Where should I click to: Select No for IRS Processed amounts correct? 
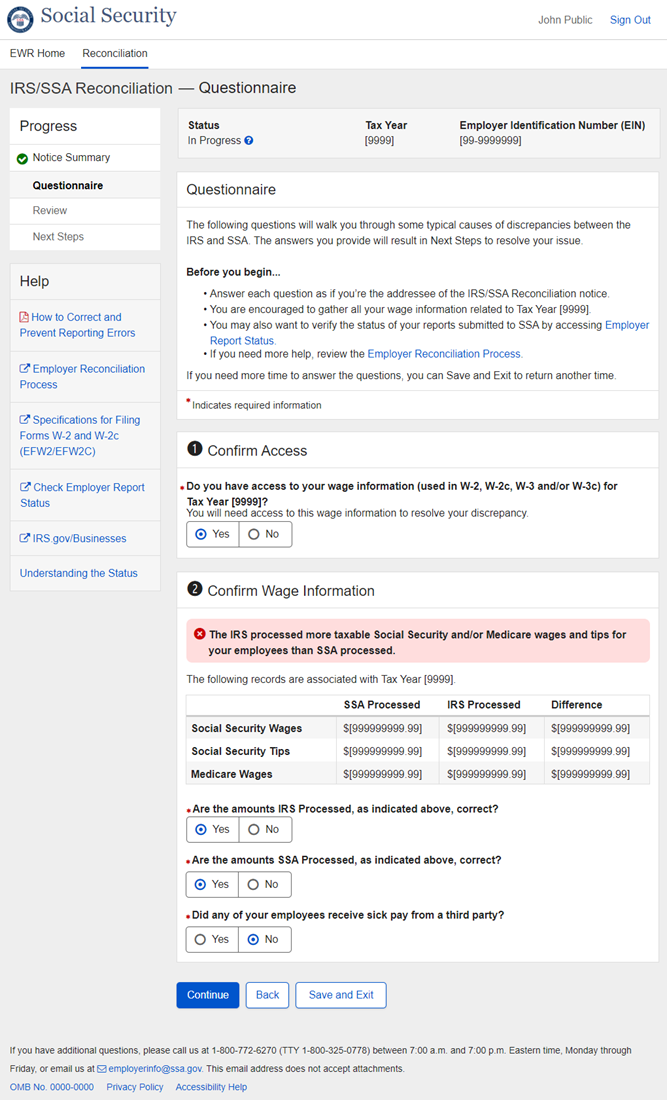click(265, 829)
